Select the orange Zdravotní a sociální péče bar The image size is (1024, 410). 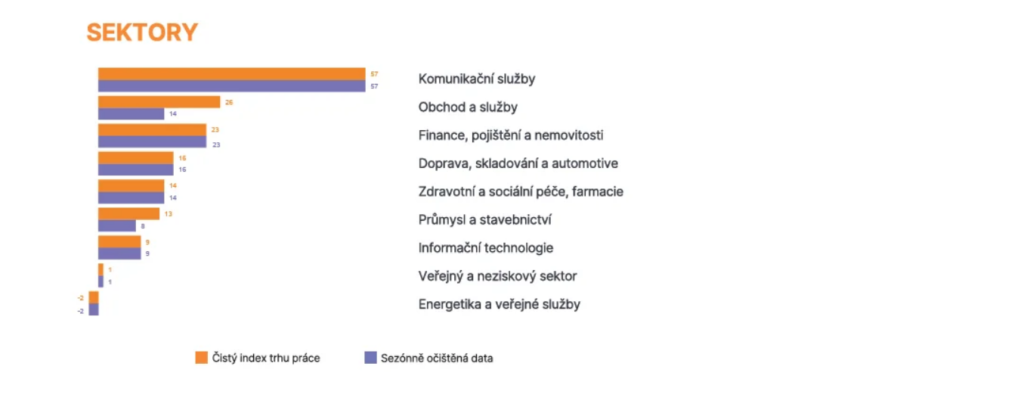(x=131, y=185)
